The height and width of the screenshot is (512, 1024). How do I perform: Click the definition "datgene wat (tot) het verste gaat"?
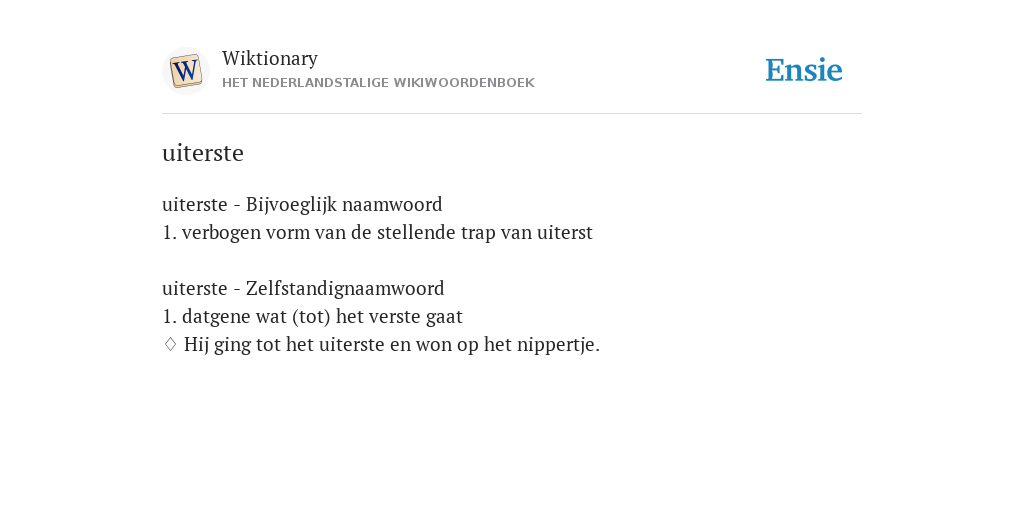322,316
